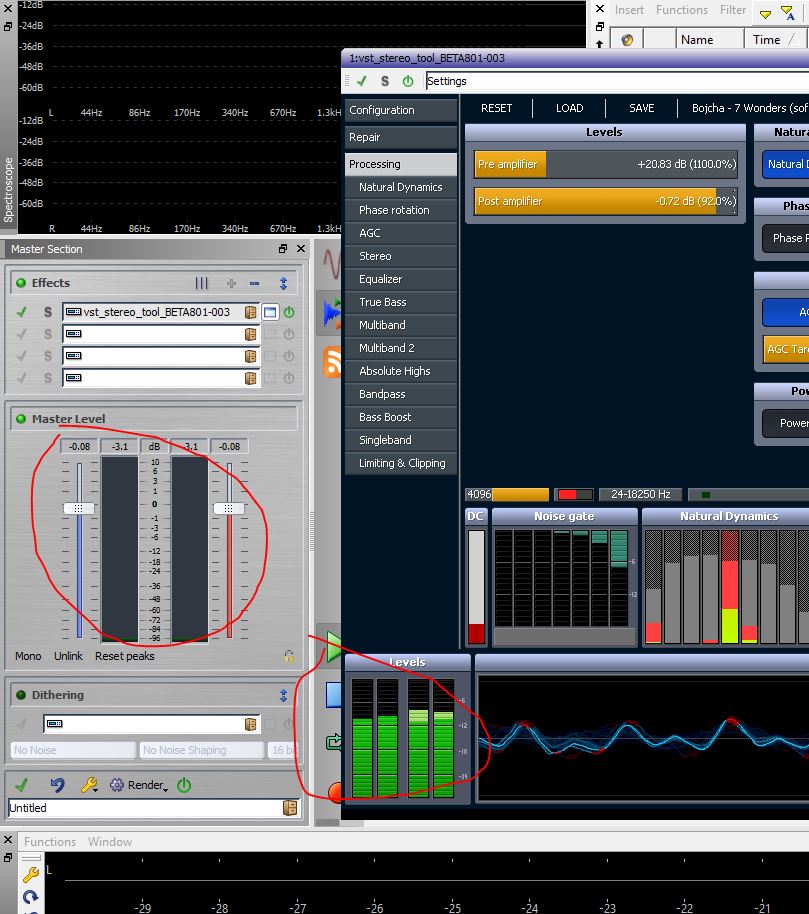Click the RESET button in Stereo Tool
809x914 pixels.
pyautogui.click(x=497, y=108)
